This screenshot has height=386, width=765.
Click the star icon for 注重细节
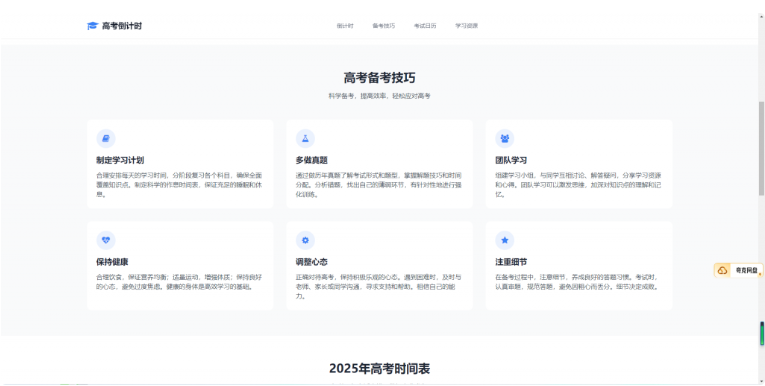pyautogui.click(x=505, y=240)
